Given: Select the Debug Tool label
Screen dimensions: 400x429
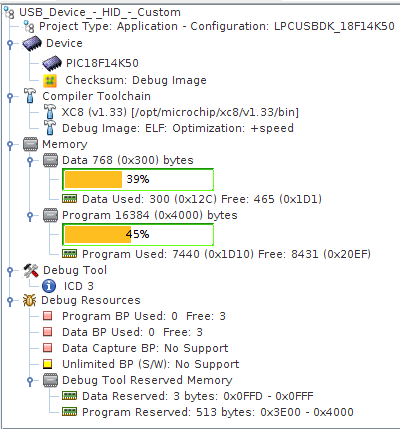Looking at the screenshot, I should coord(75,270).
